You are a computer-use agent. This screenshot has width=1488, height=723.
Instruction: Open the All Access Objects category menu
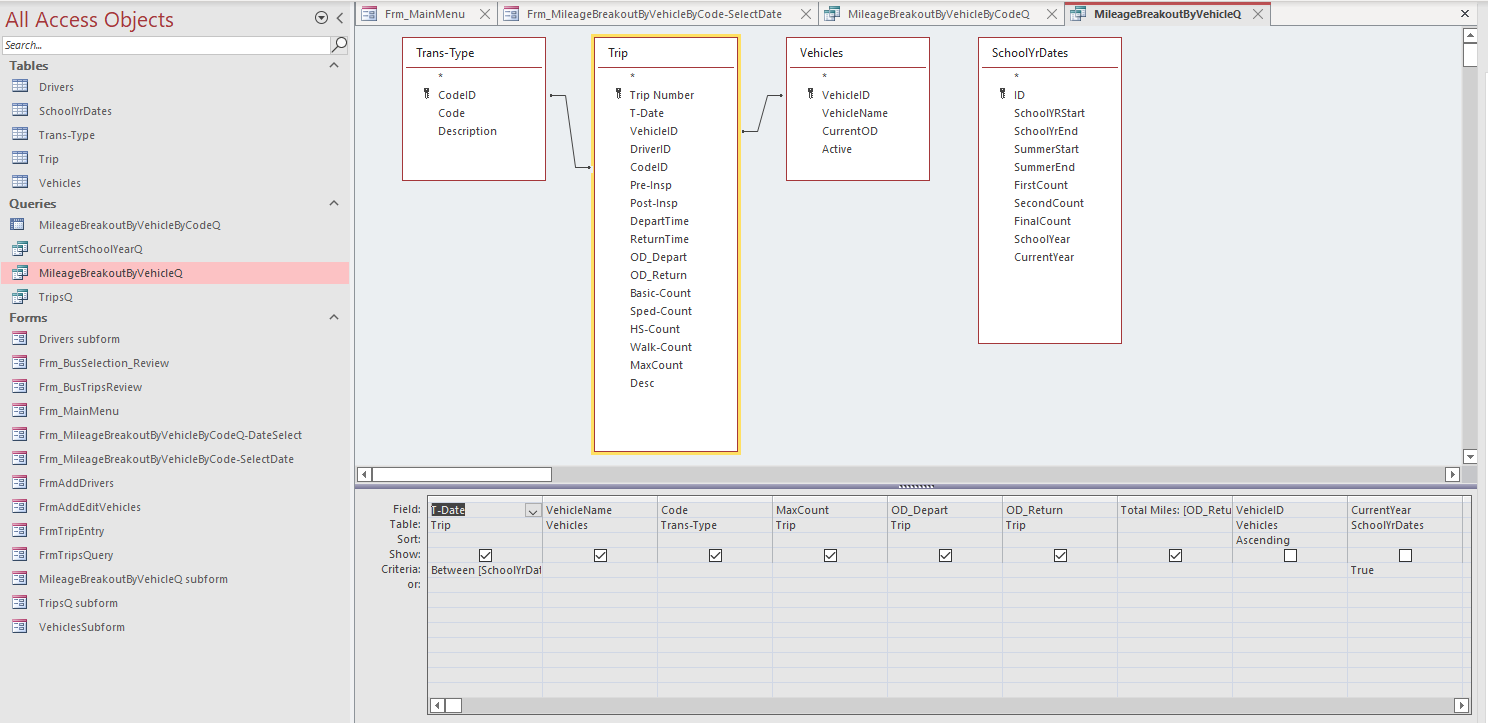click(x=321, y=18)
